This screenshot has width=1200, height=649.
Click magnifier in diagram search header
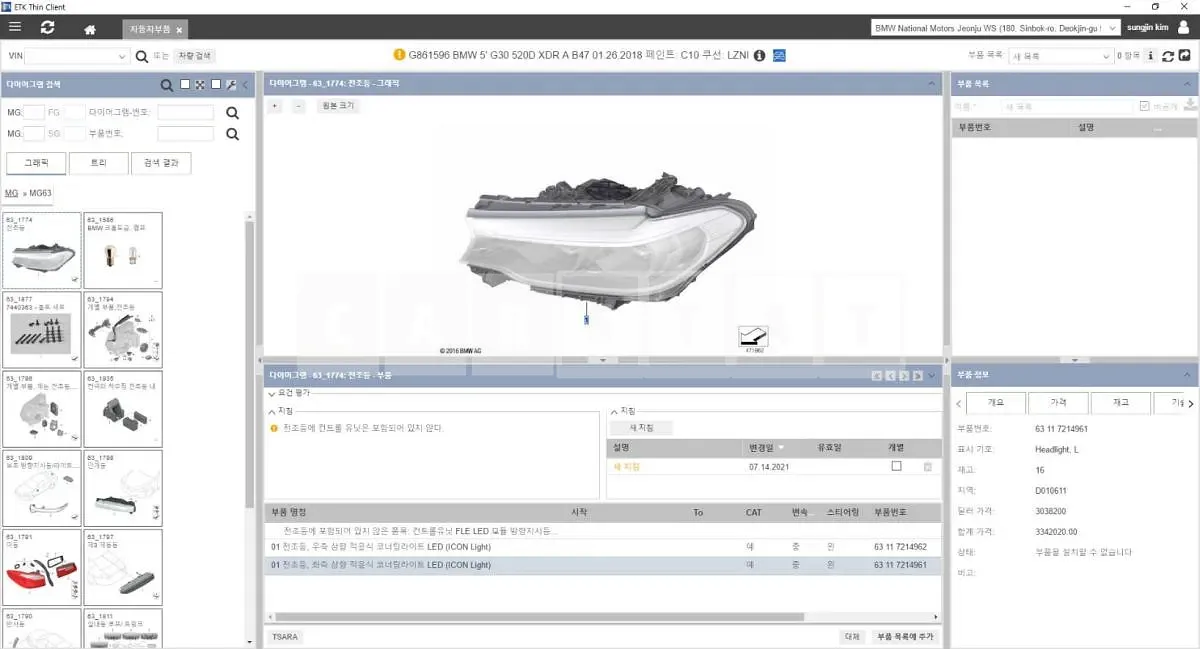tap(168, 85)
